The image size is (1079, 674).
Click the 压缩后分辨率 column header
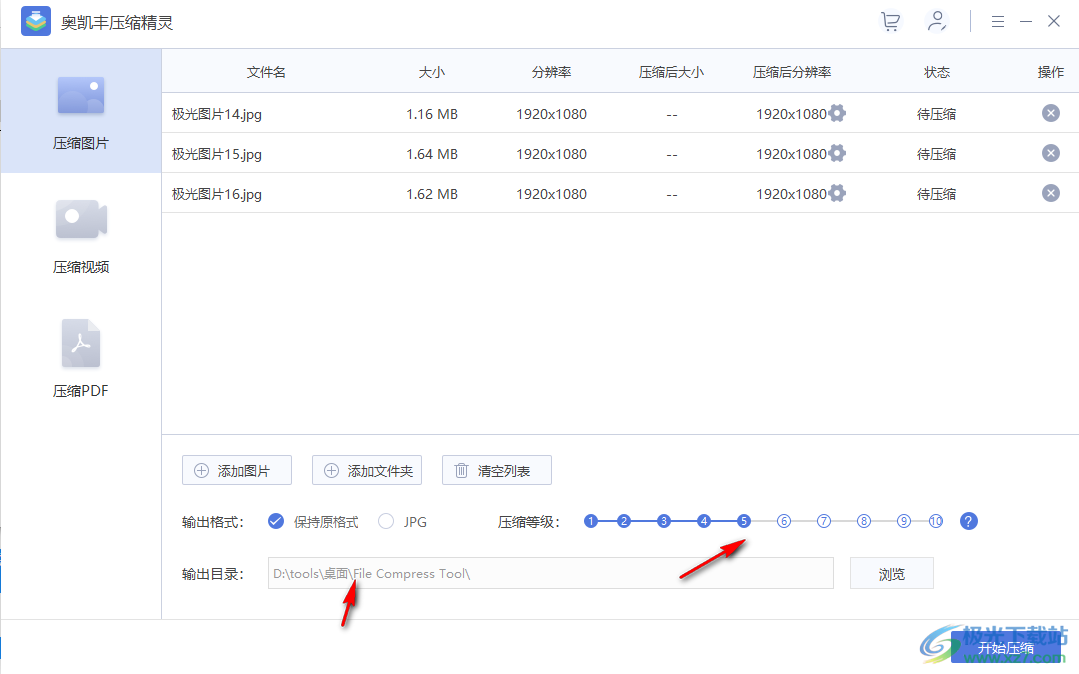pos(792,72)
